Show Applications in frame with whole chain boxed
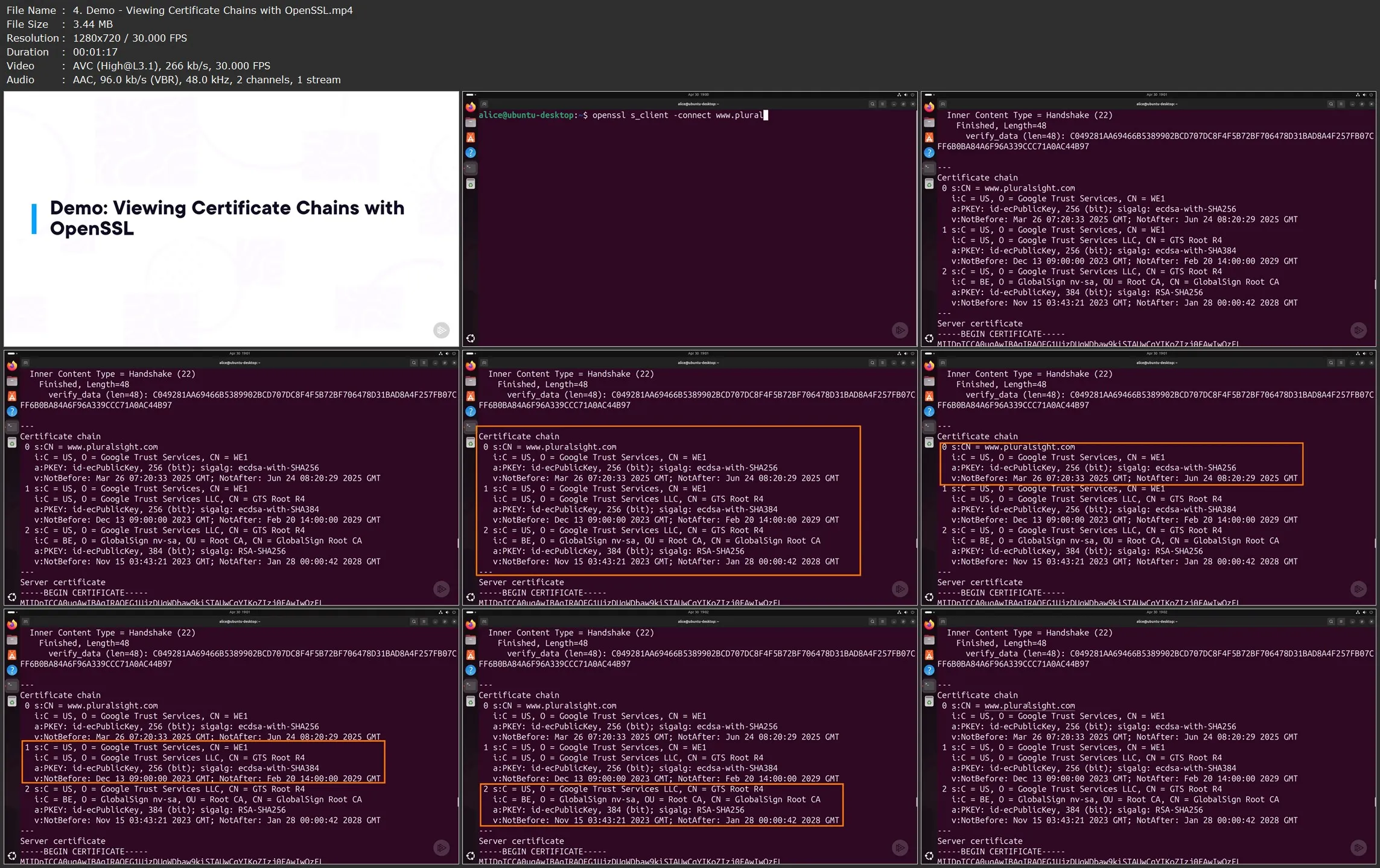Image resolution: width=1380 pixels, height=868 pixels. click(471, 597)
